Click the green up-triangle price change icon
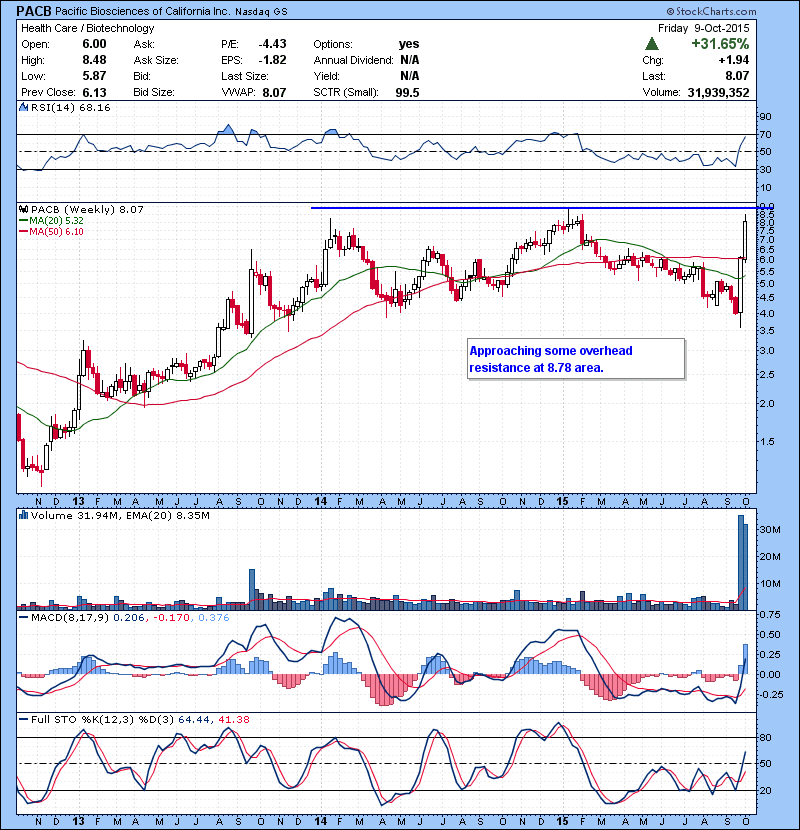The width and height of the screenshot is (800, 830). click(x=652, y=43)
